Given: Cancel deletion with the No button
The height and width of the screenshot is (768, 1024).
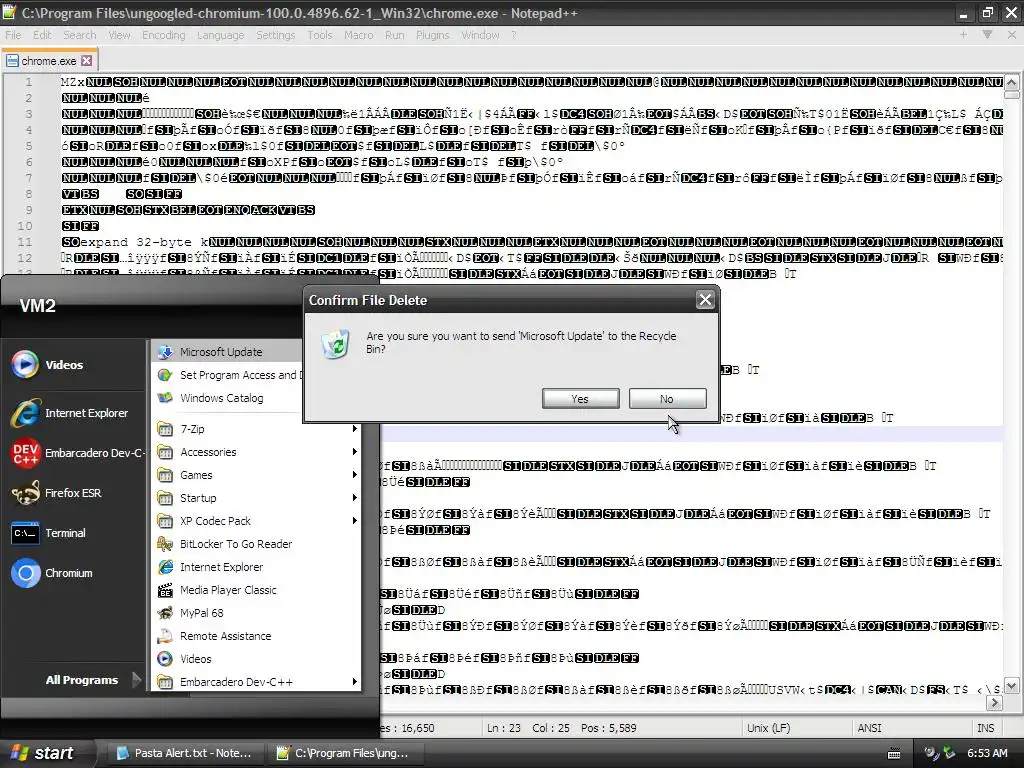Looking at the screenshot, I should click(x=667, y=398).
